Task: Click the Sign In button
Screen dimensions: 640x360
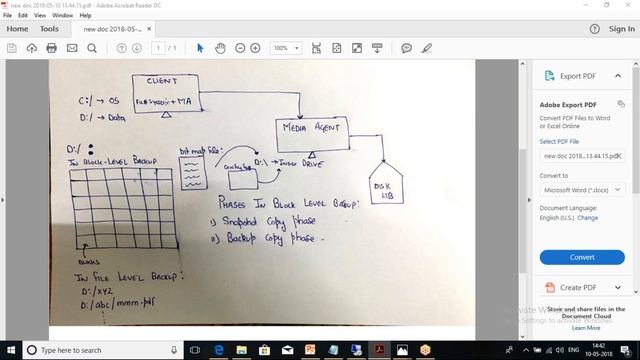Action: click(622, 29)
